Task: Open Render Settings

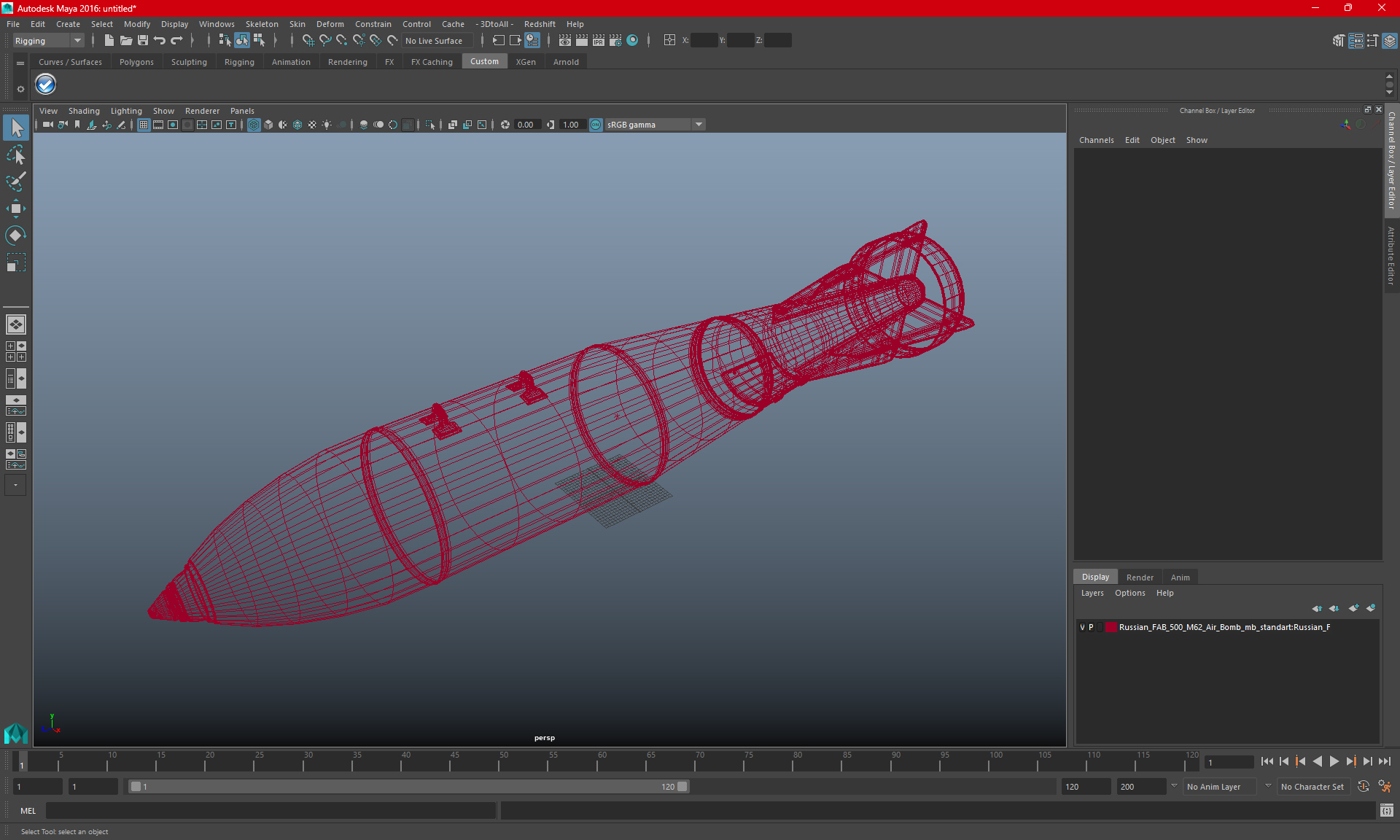Action: coord(615,41)
